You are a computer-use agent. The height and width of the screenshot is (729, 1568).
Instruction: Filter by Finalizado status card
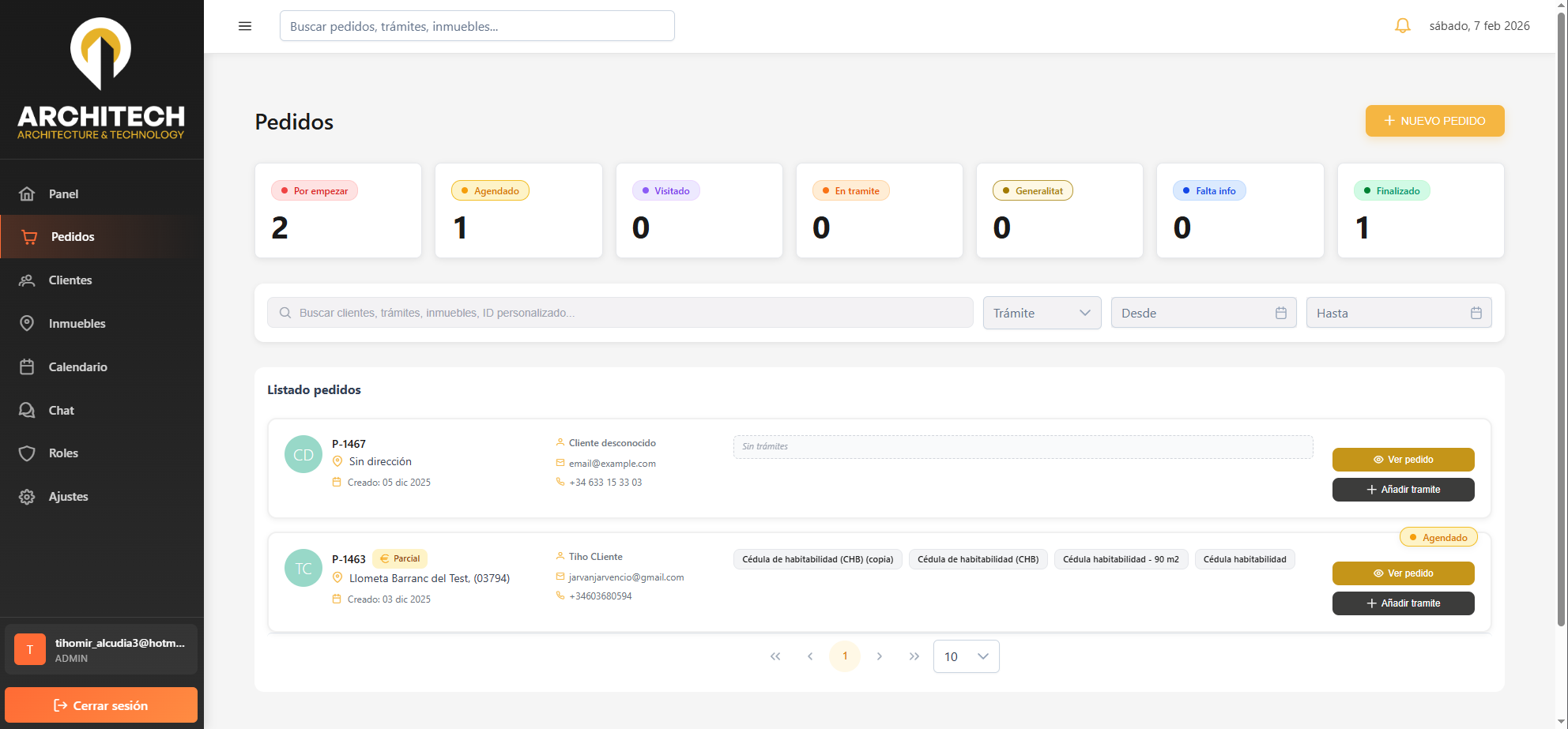pos(1420,210)
